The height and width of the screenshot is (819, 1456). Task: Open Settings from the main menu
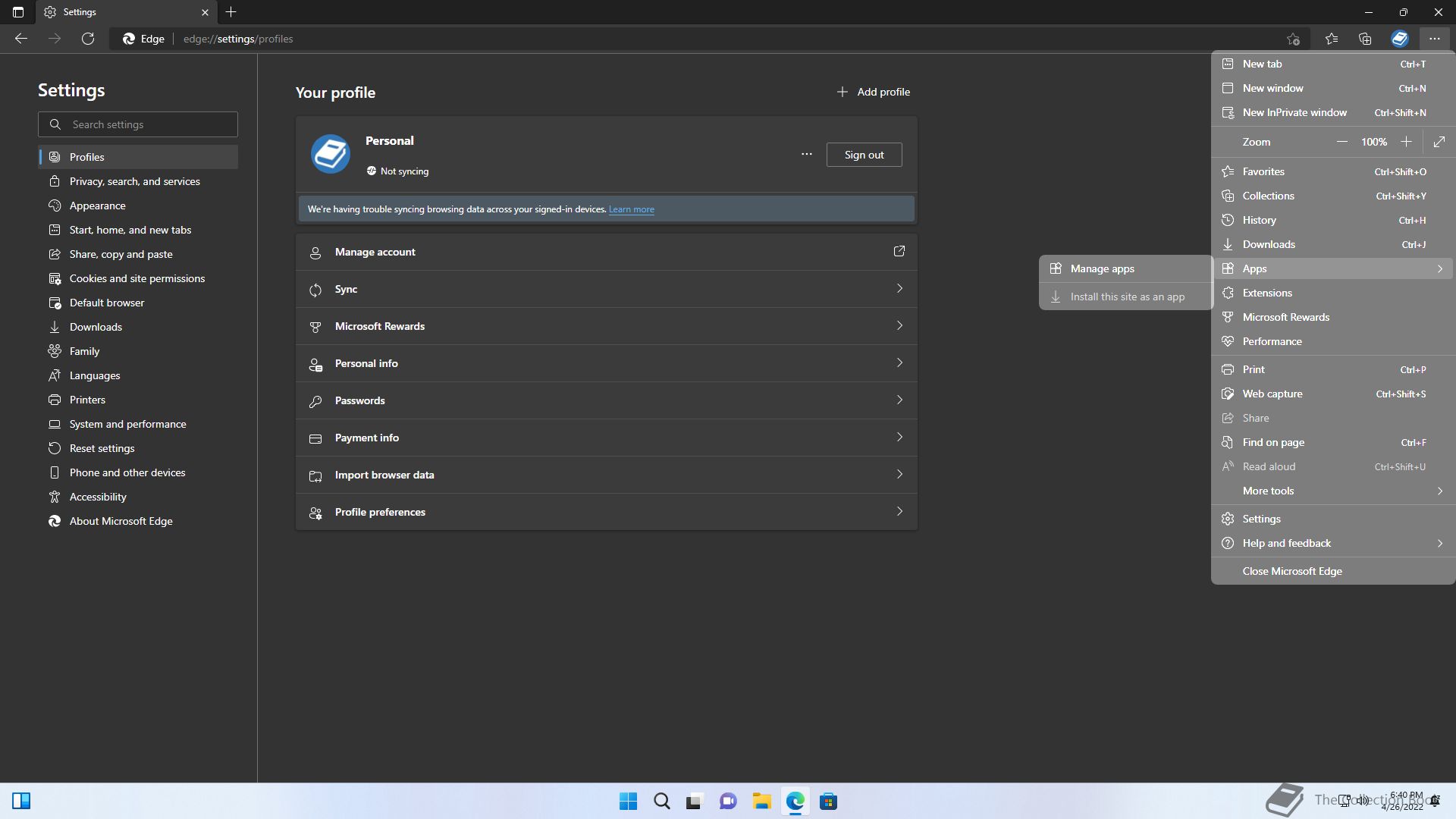(x=1332, y=519)
